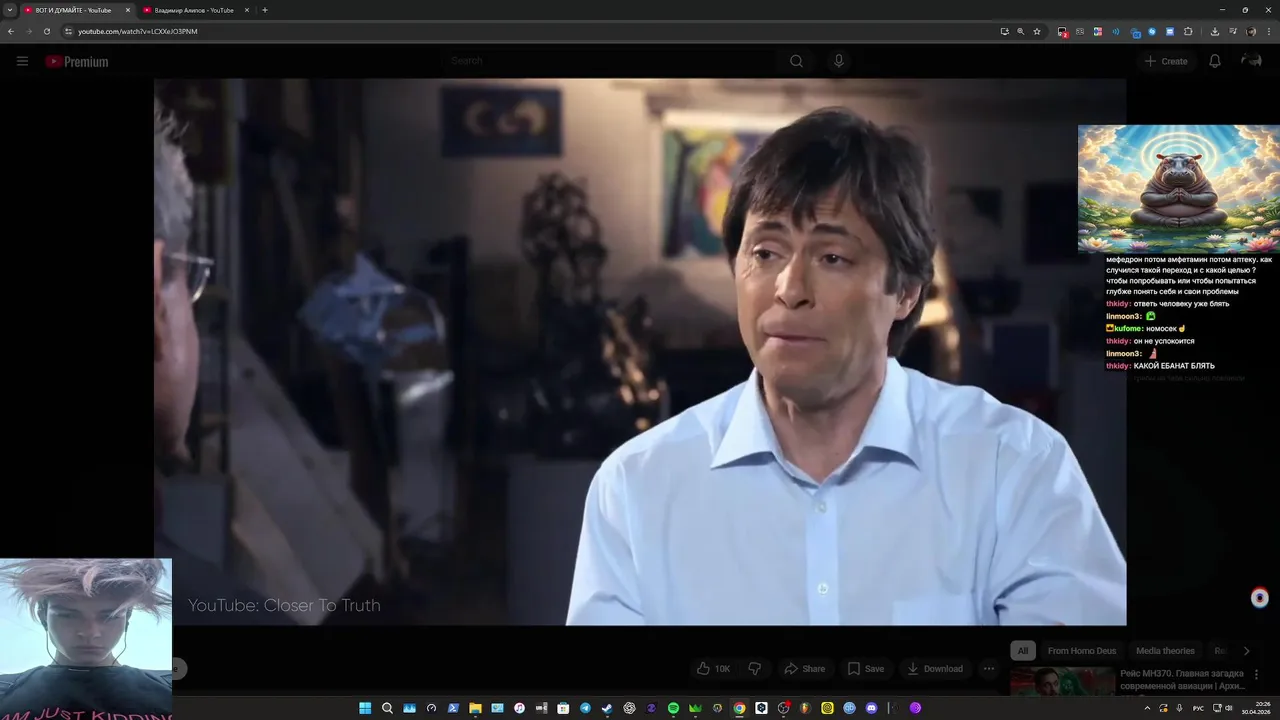
Task: Click the YouTube search magnifier button
Action: (x=796, y=61)
